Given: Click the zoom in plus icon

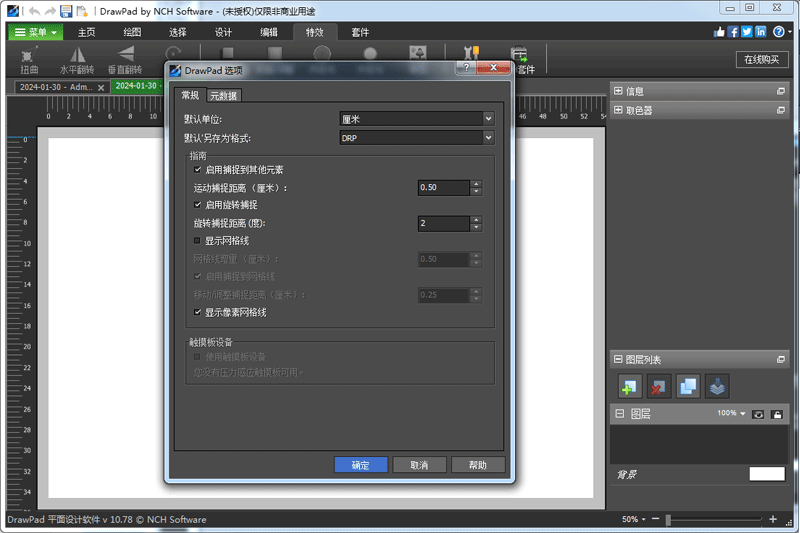Looking at the screenshot, I should 773,519.
